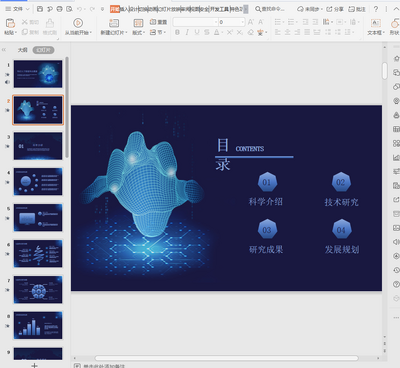The image size is (400, 368).
Task: Expand the bulleted list dropdown
Action: (x=283, y=22)
